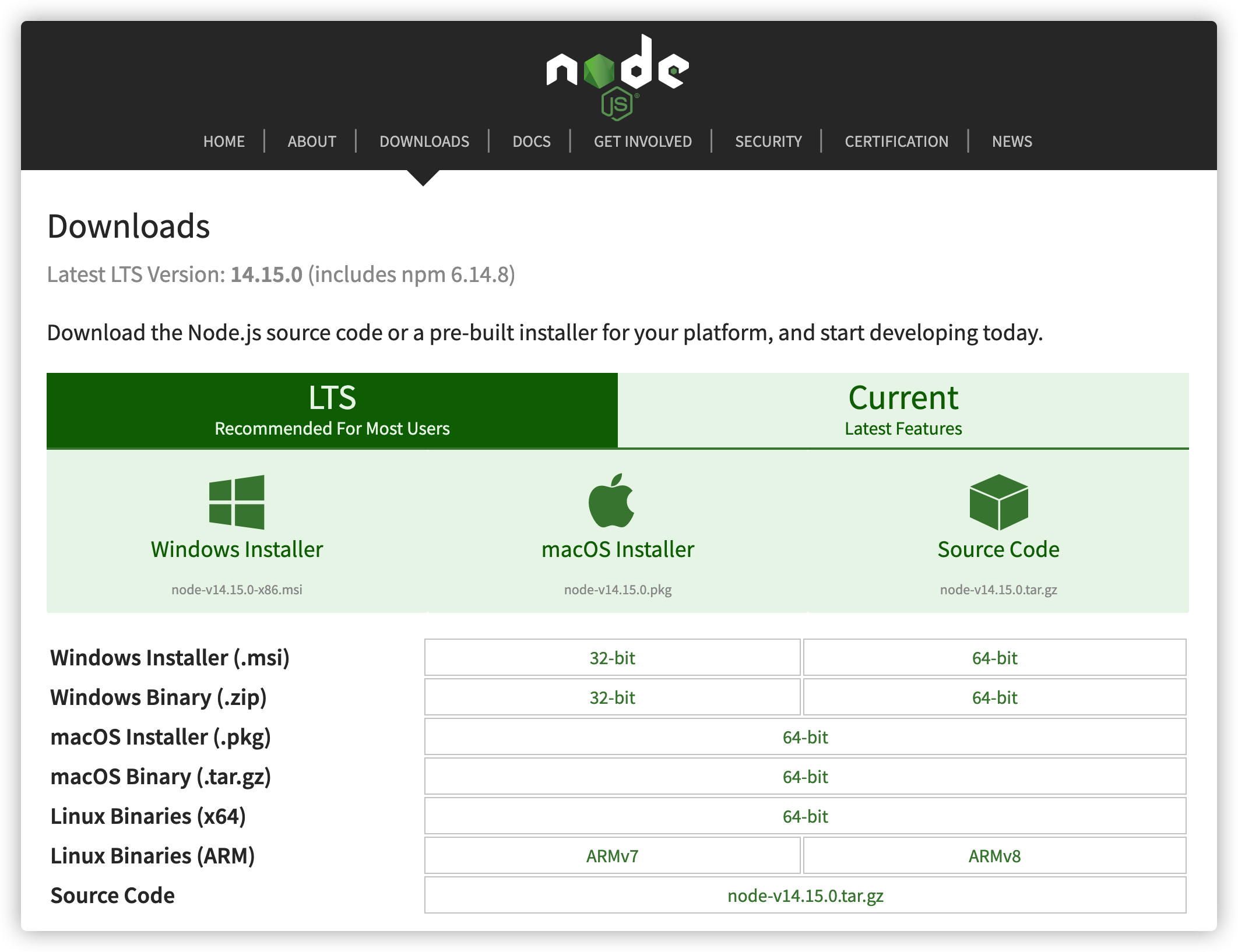
Task: Open the Docs navigation item
Action: click(531, 142)
